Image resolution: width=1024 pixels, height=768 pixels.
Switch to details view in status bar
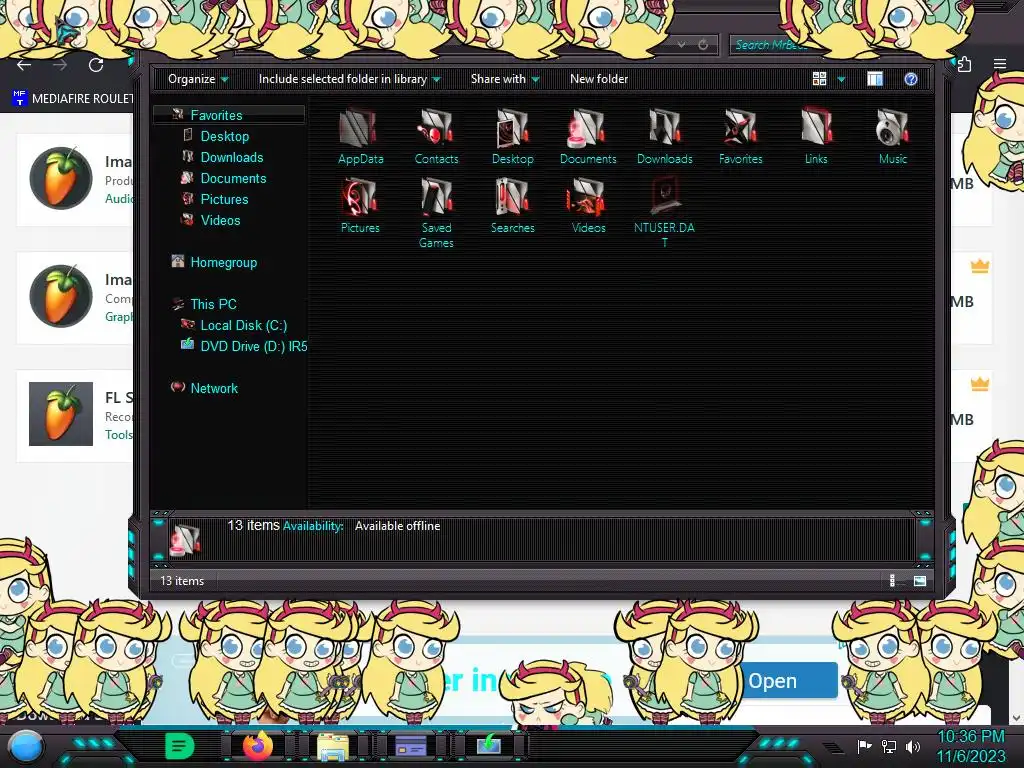pyautogui.click(x=893, y=581)
